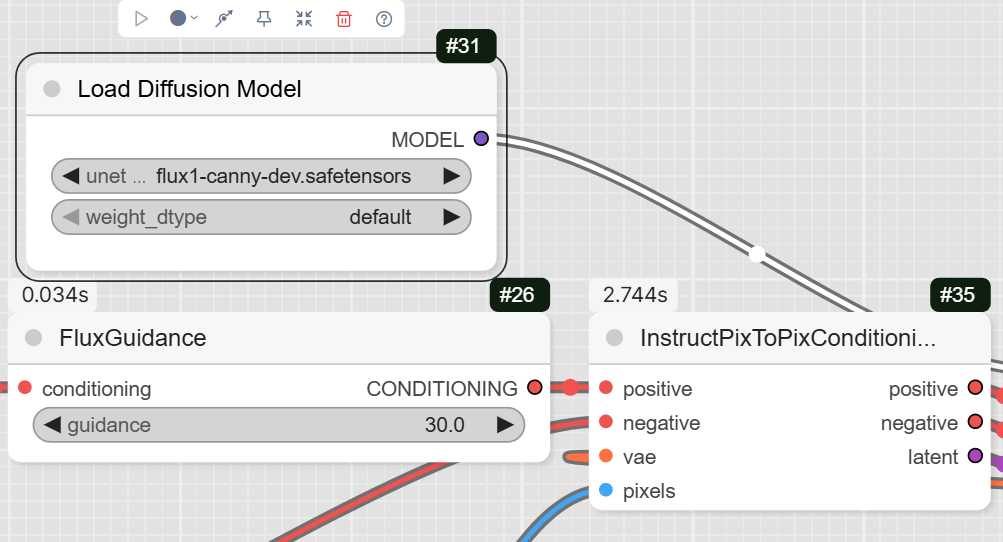Open the node help icon

tap(384, 18)
